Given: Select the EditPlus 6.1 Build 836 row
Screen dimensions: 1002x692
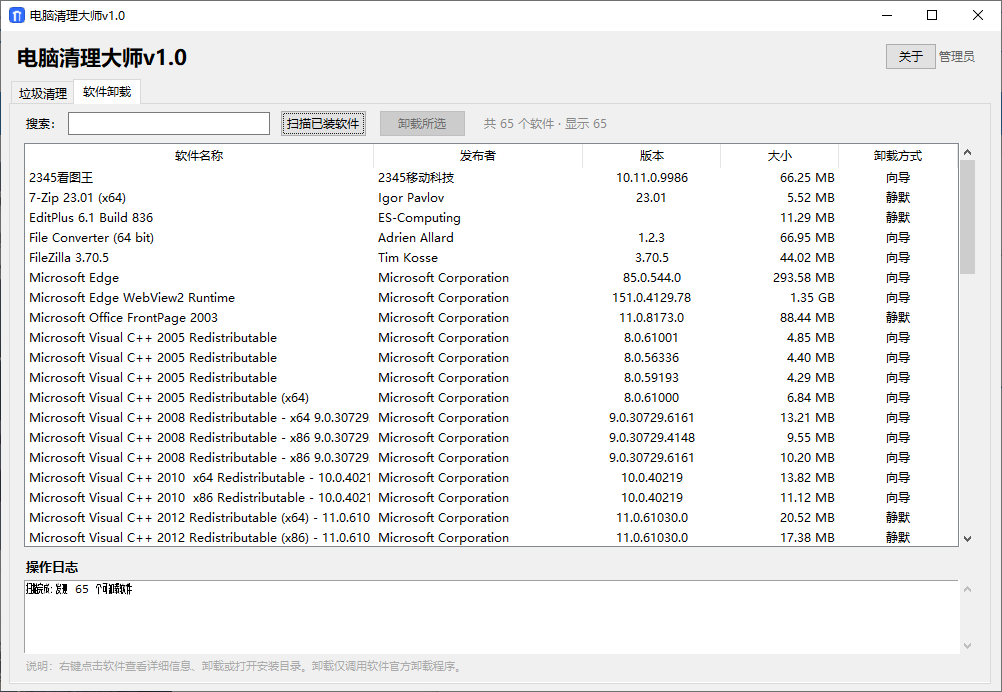Looking at the screenshot, I should click(492, 217).
